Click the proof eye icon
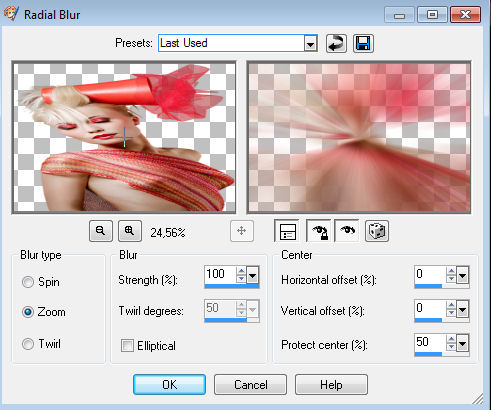This screenshot has width=491, height=410. coord(347,231)
